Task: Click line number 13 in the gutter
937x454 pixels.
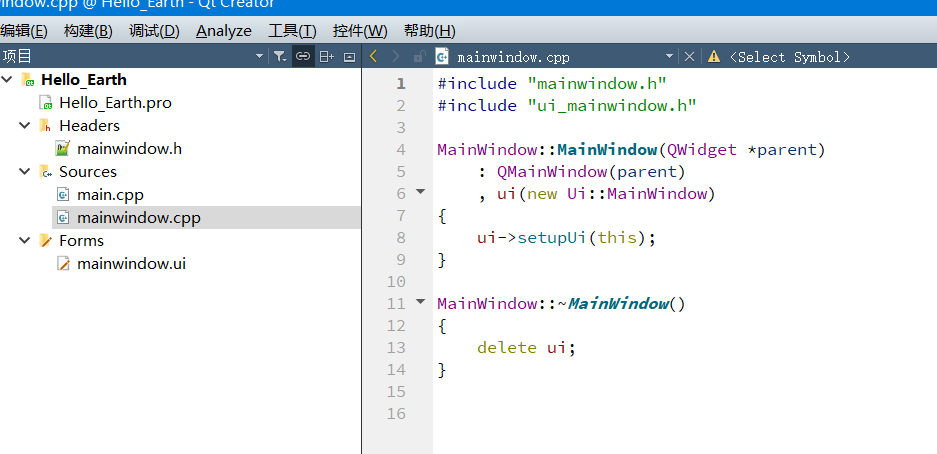Action: pyautogui.click(x=396, y=348)
